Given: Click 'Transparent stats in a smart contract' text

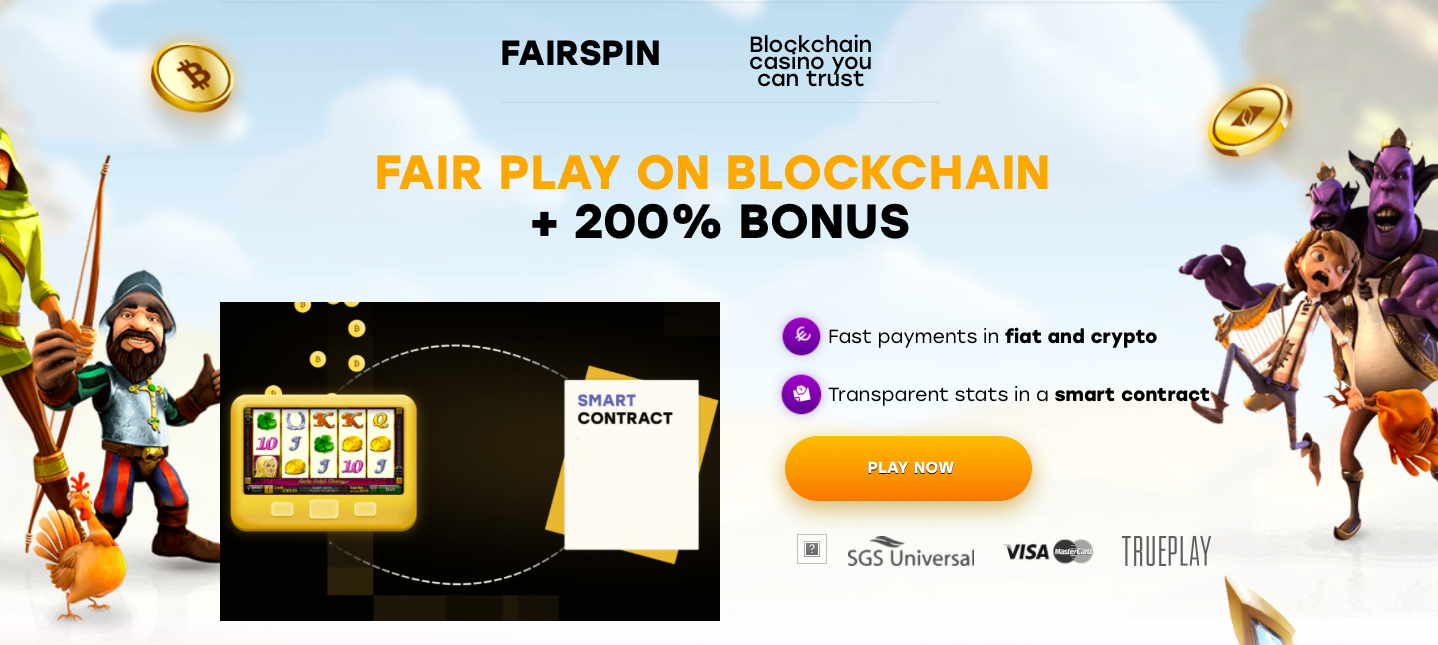Looking at the screenshot, I should coord(1019,395).
